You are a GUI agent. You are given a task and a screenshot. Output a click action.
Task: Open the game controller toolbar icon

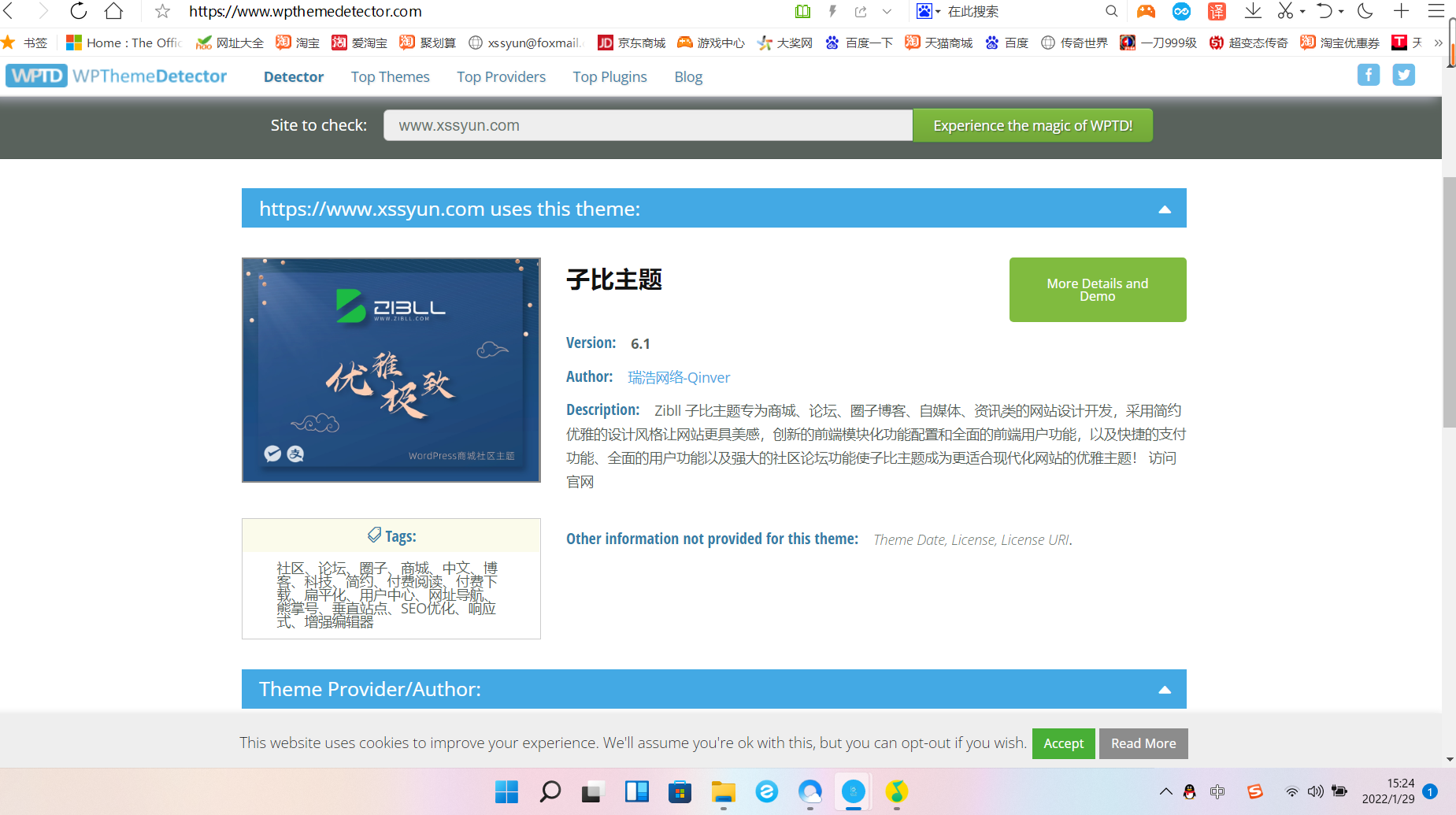1146,11
